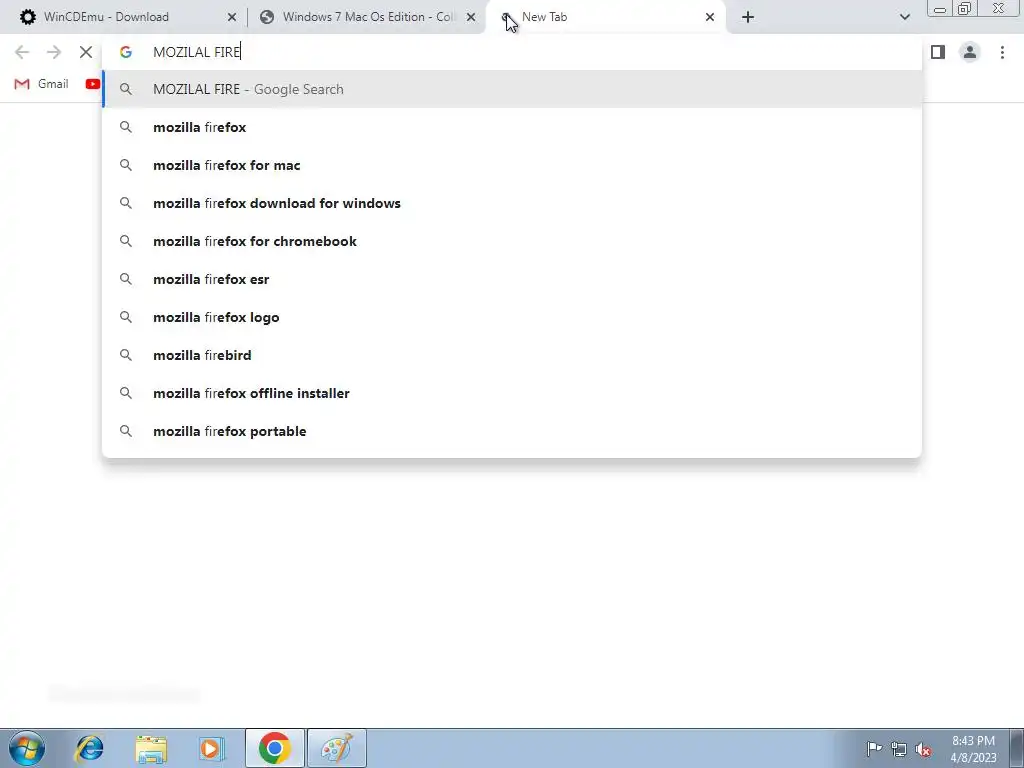
Task: Go back with the back arrow
Action: click(x=22, y=52)
